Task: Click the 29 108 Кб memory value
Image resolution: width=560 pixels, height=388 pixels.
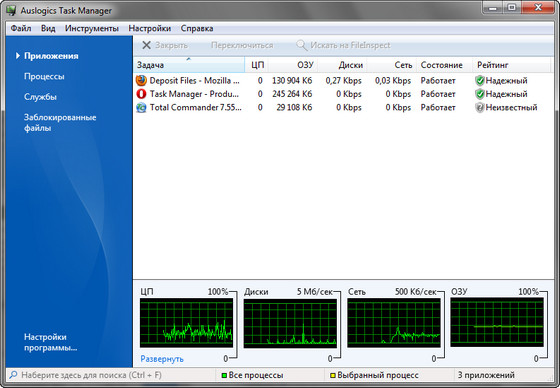Action: click(x=294, y=108)
